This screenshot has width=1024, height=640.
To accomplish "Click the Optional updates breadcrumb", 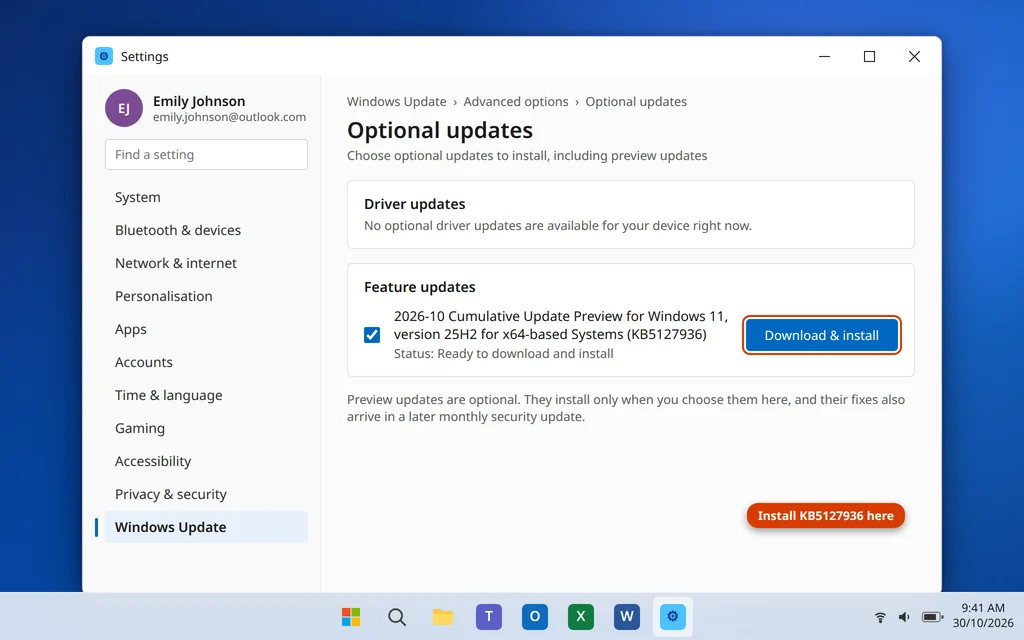I will 636,102.
